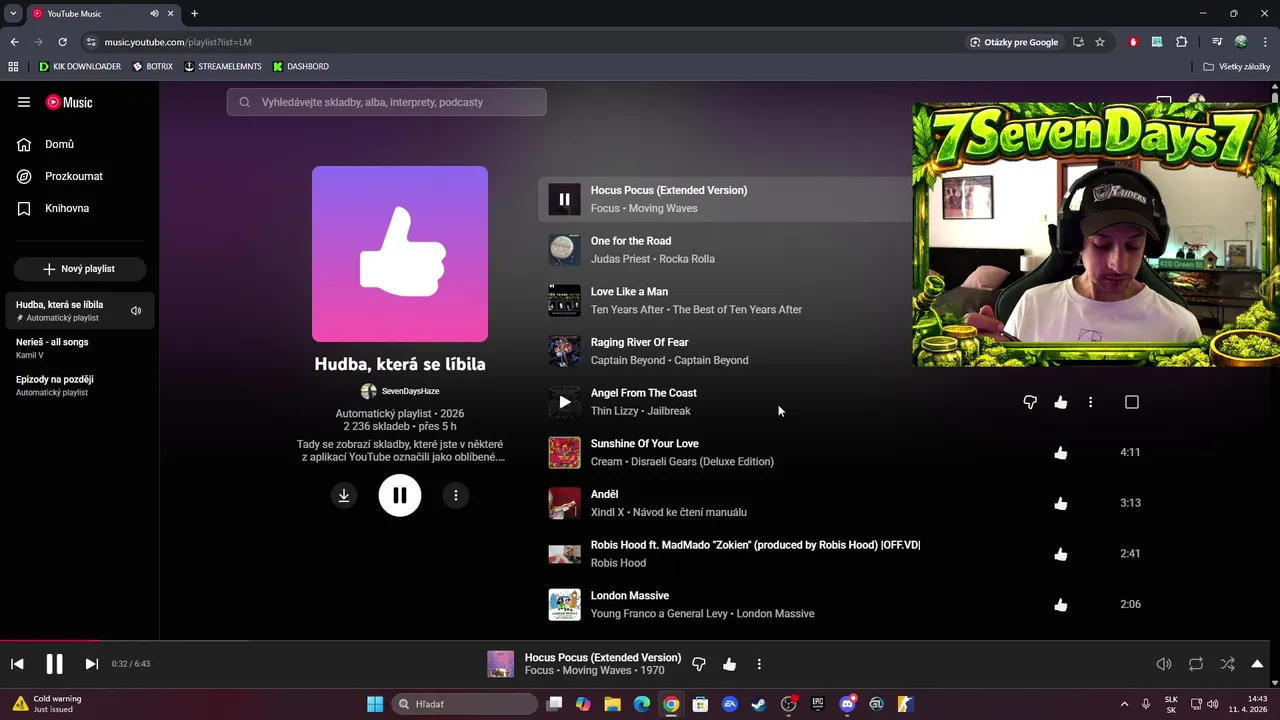Show hidden system tray icons

point(1124,704)
